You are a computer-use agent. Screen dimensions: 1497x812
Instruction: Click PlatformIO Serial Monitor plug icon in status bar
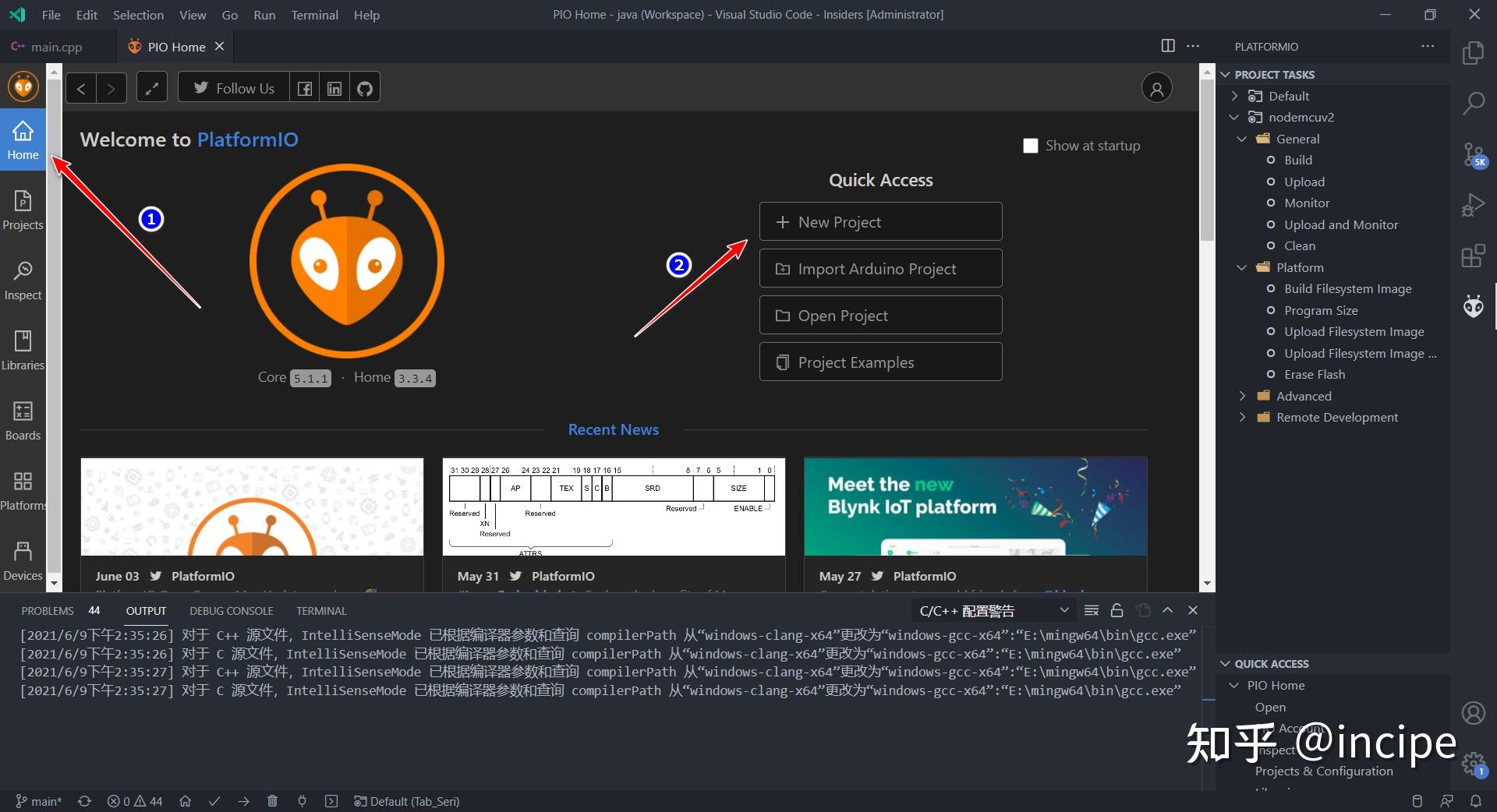[302, 801]
